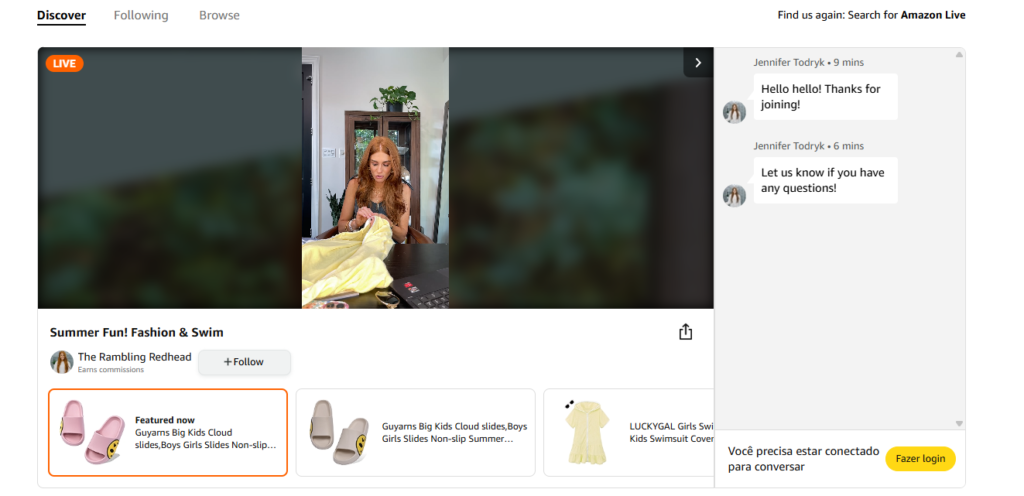Select the featured pink cloud slides thumbnail
Viewport: 1024px width, 496px height.
[x=91, y=432]
